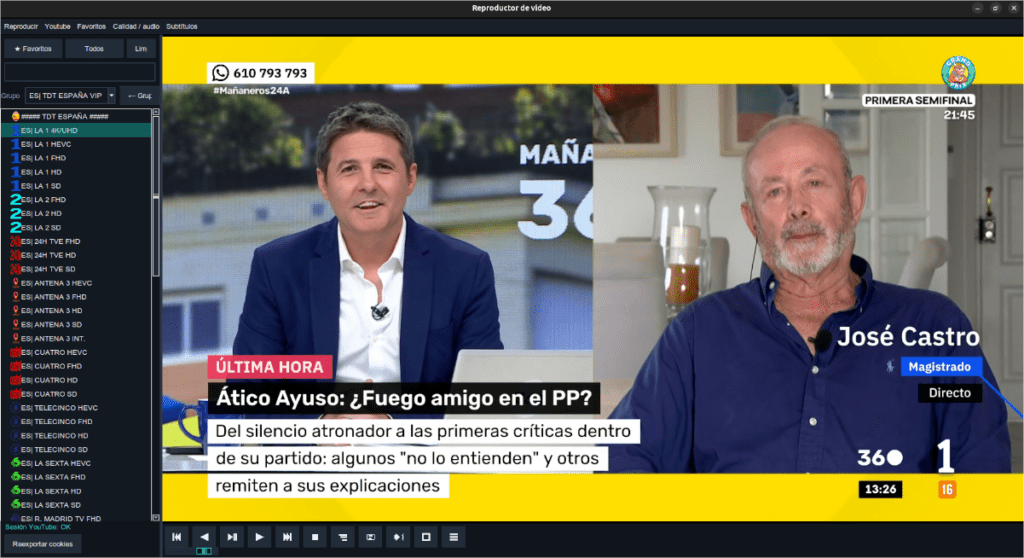Screen dimensions: 1024x558
Task: Select channel ES| LA 1 HEVC
Action: point(76,144)
